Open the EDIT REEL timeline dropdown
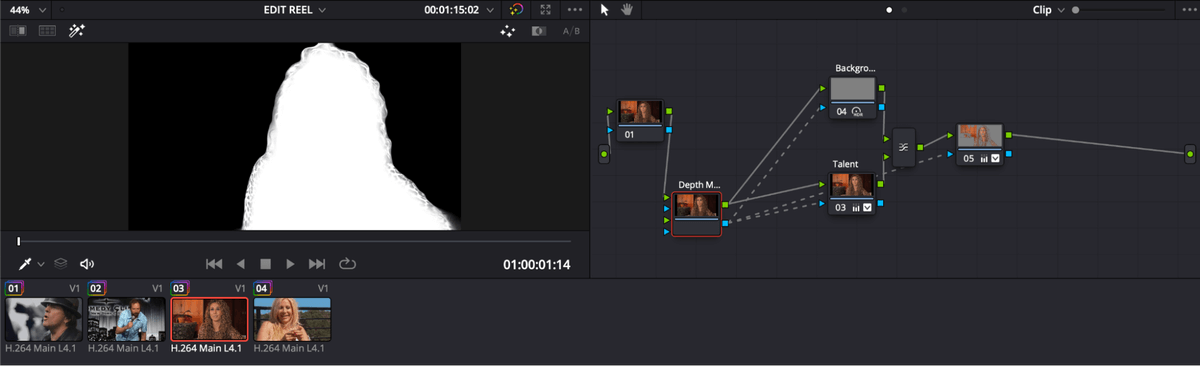 (x=294, y=9)
